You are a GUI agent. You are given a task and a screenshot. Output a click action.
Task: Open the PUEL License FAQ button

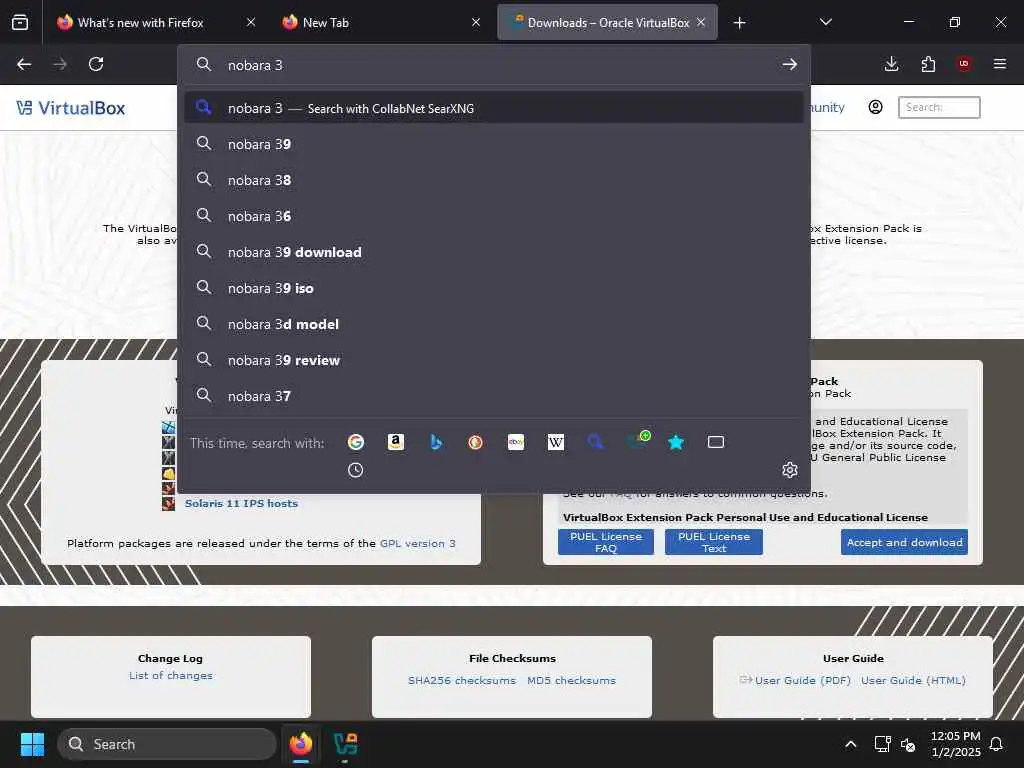coord(605,542)
